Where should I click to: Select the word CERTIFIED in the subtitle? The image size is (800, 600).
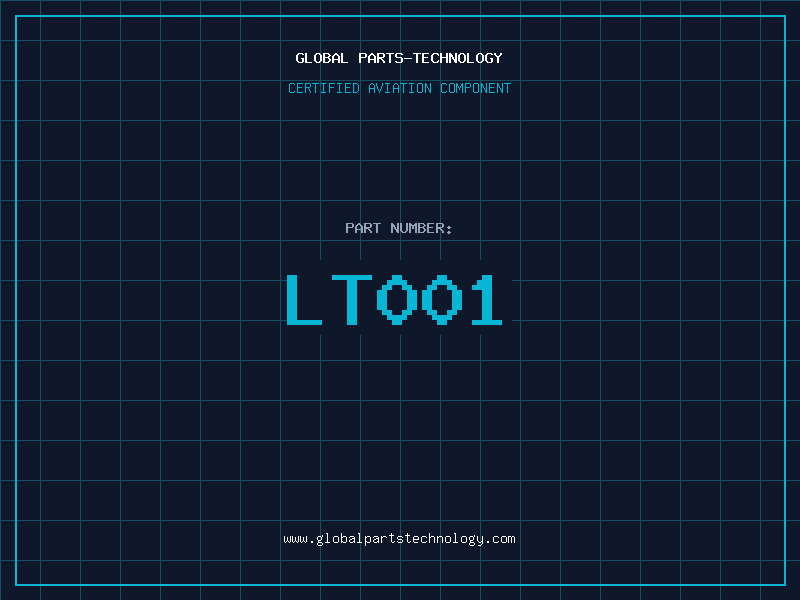(323, 88)
